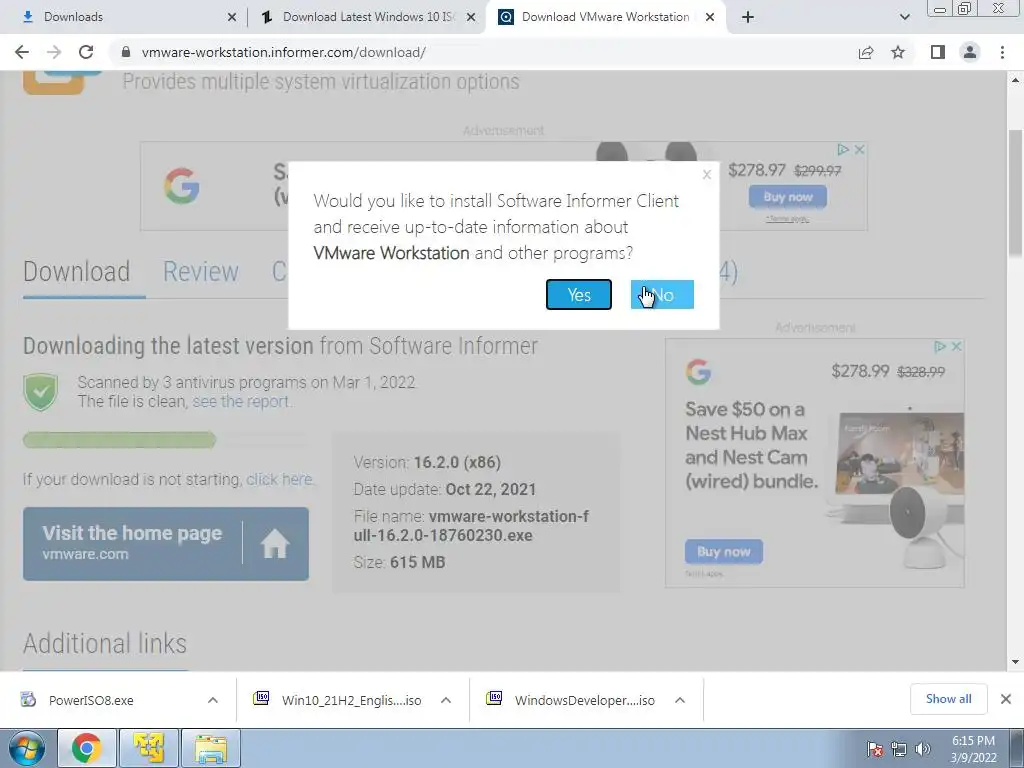Open AdChoices icon on top banner

[x=843, y=150]
